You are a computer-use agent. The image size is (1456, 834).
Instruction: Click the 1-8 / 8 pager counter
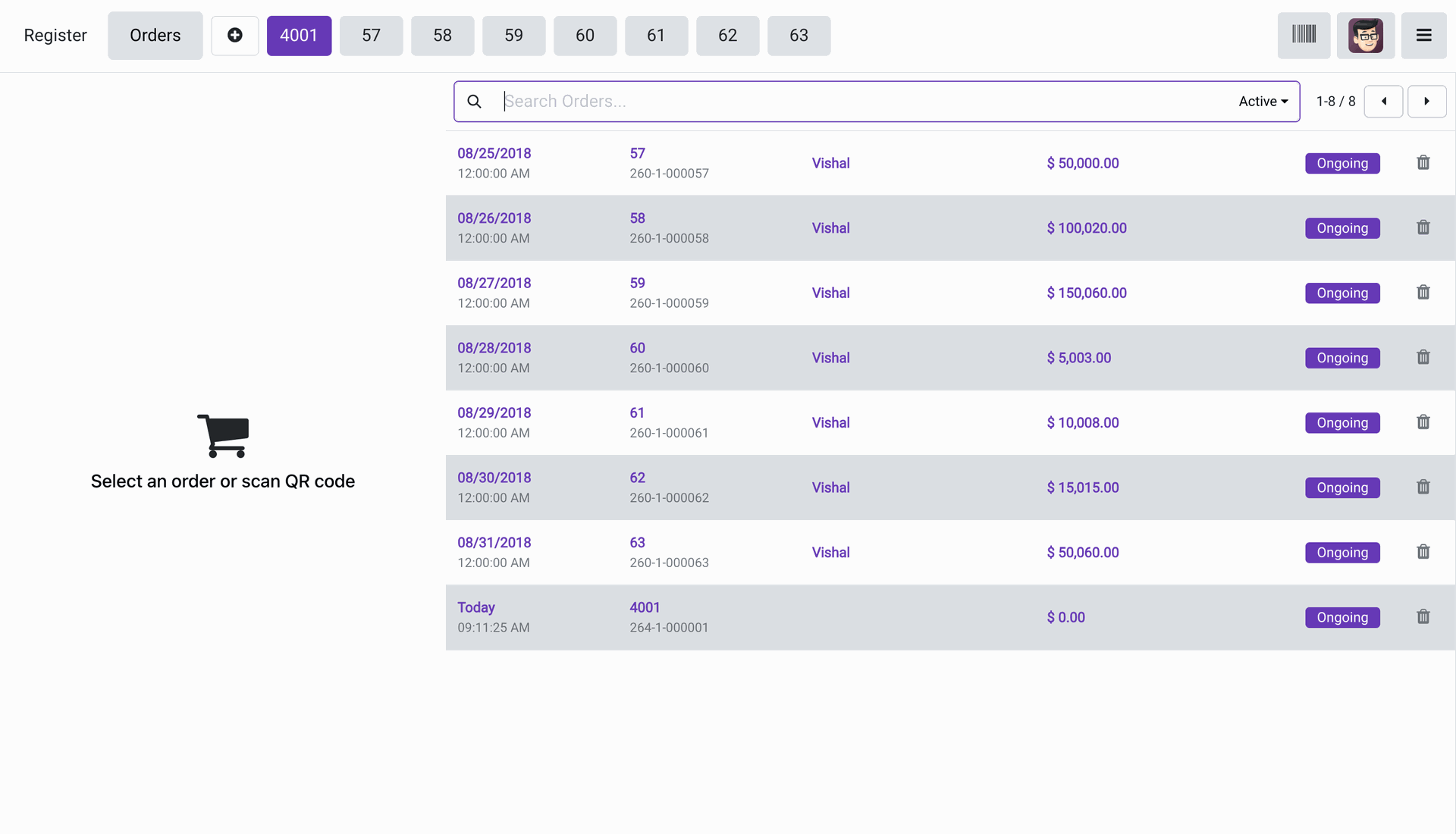point(1335,102)
